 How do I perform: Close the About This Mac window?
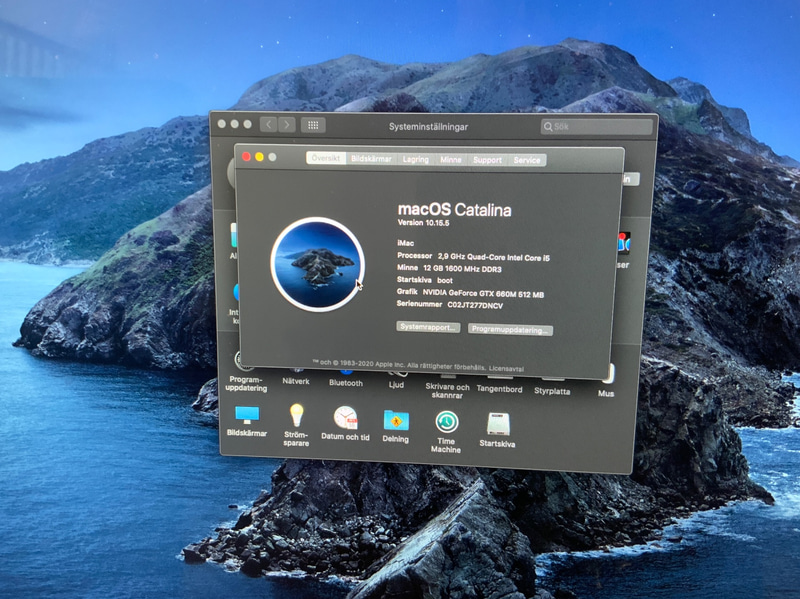click(x=246, y=157)
